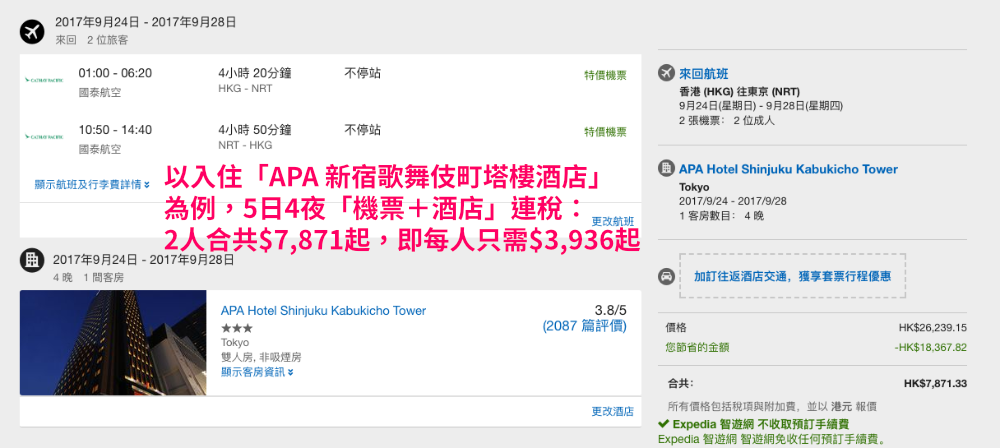The width and height of the screenshot is (1000, 448).
Task: Click Cathay Pacific logo on 01:00 flight
Action: [44, 80]
